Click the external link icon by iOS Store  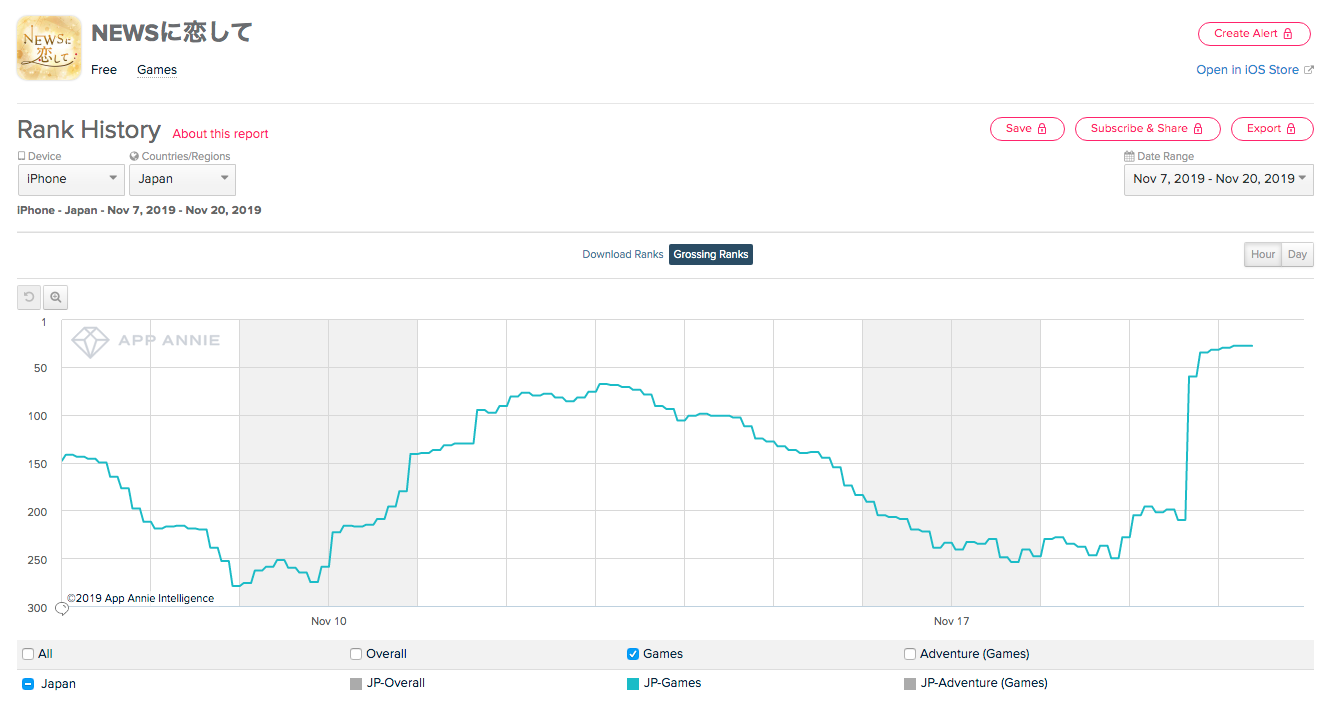pyautogui.click(x=1309, y=70)
